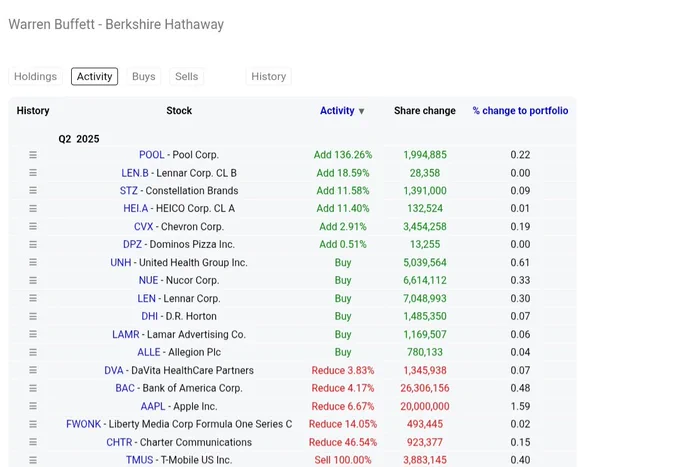Click 'Add 2.91%' in Chevron row

click(x=343, y=227)
